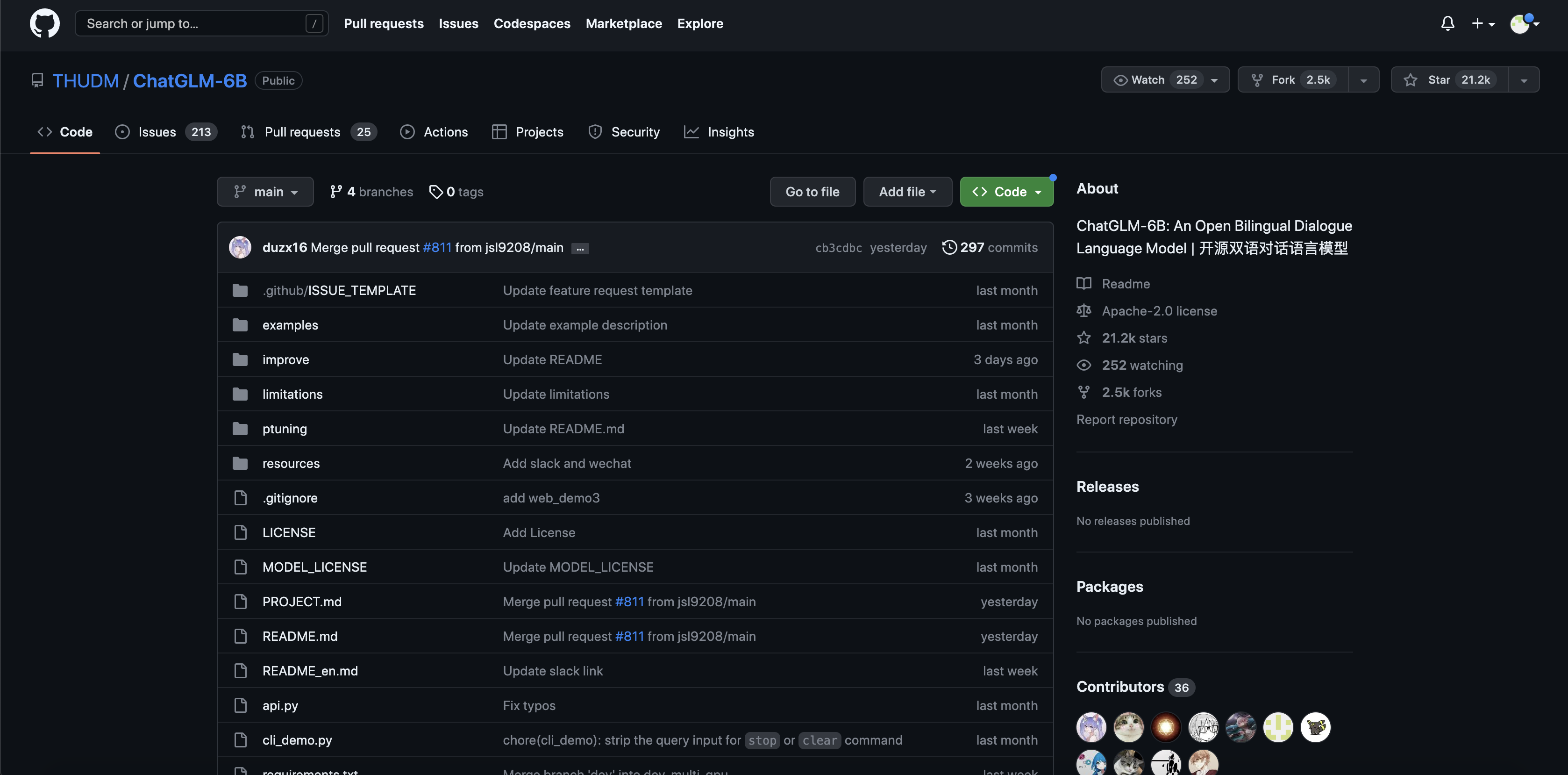This screenshot has width=1568, height=775.
Task: View the 2.5k forks link
Action: 1119,392
